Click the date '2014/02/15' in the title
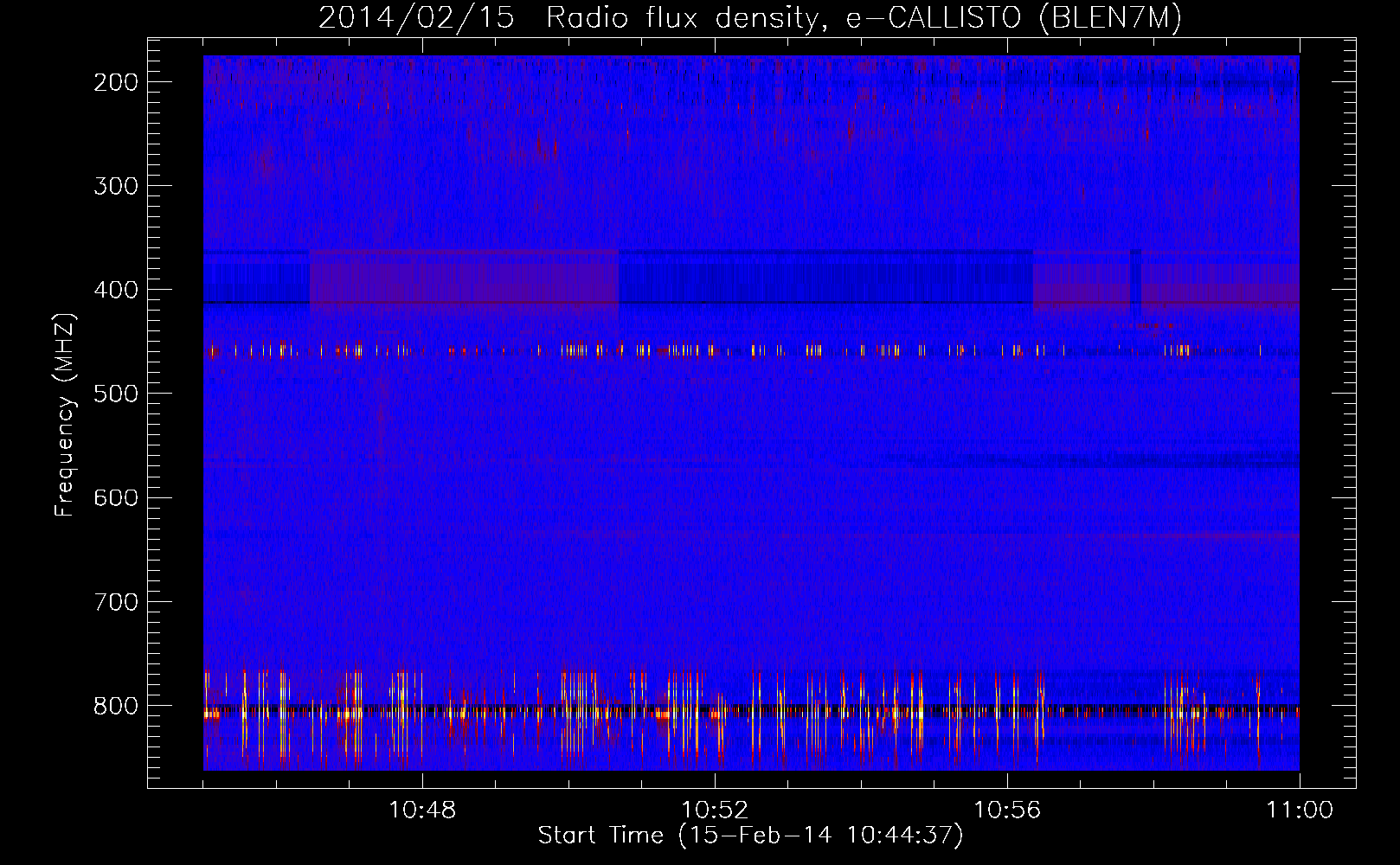1400x865 pixels. tap(416, 18)
